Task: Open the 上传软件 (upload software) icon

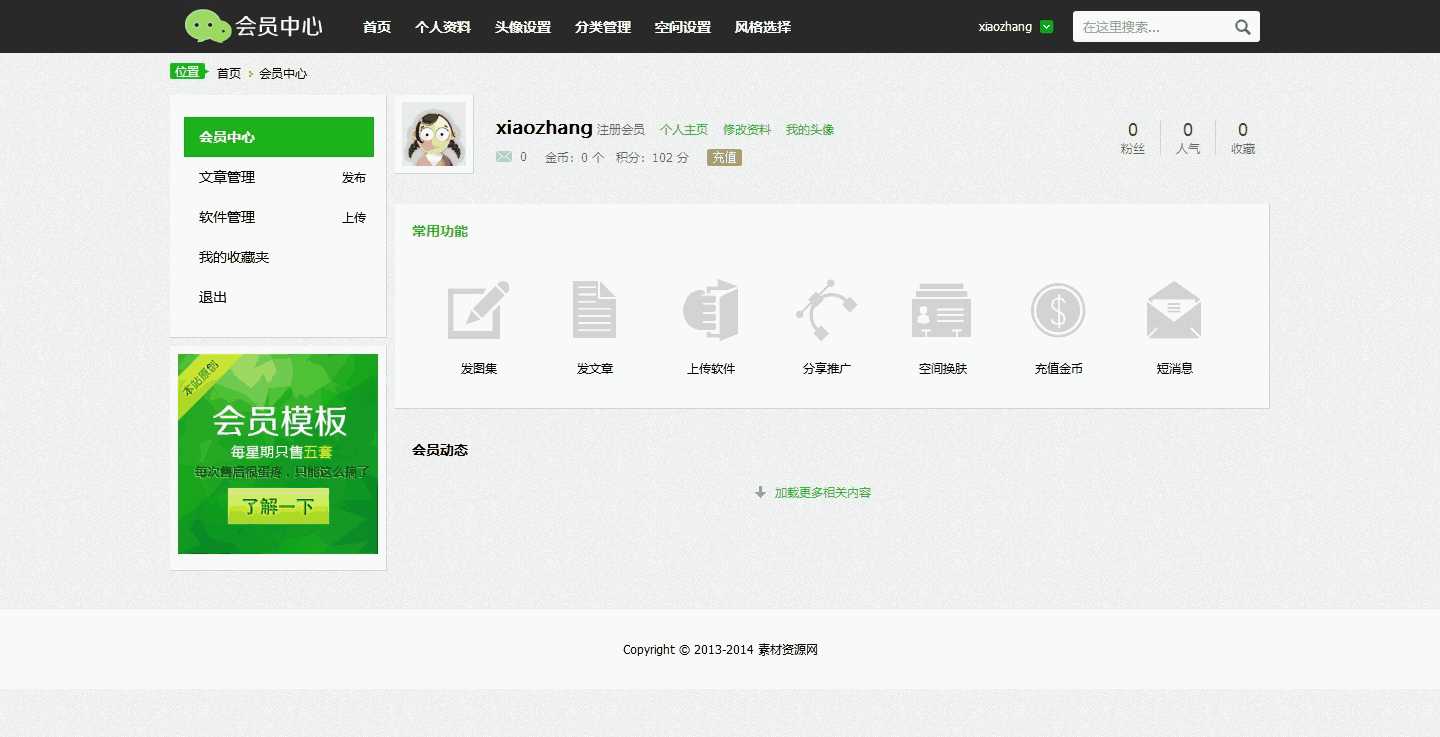Action: click(710, 310)
